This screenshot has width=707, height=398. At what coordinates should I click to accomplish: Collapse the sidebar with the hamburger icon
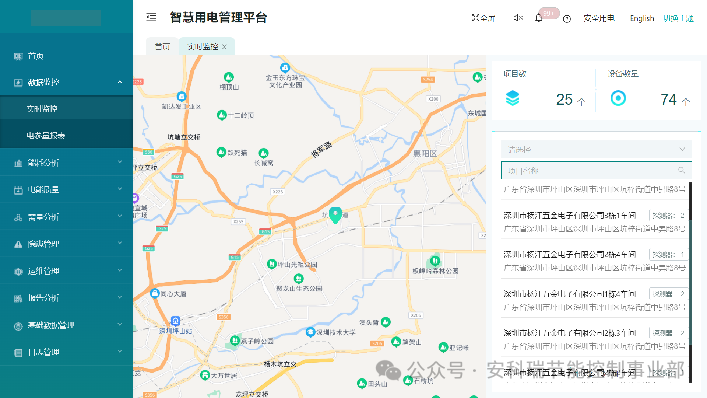(x=152, y=17)
